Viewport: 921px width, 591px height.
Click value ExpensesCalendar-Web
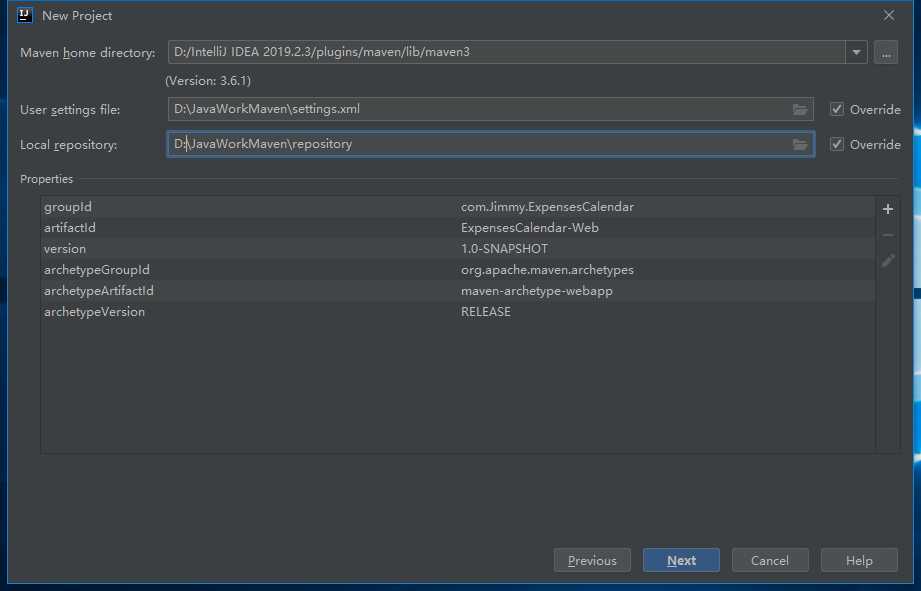[x=530, y=228]
